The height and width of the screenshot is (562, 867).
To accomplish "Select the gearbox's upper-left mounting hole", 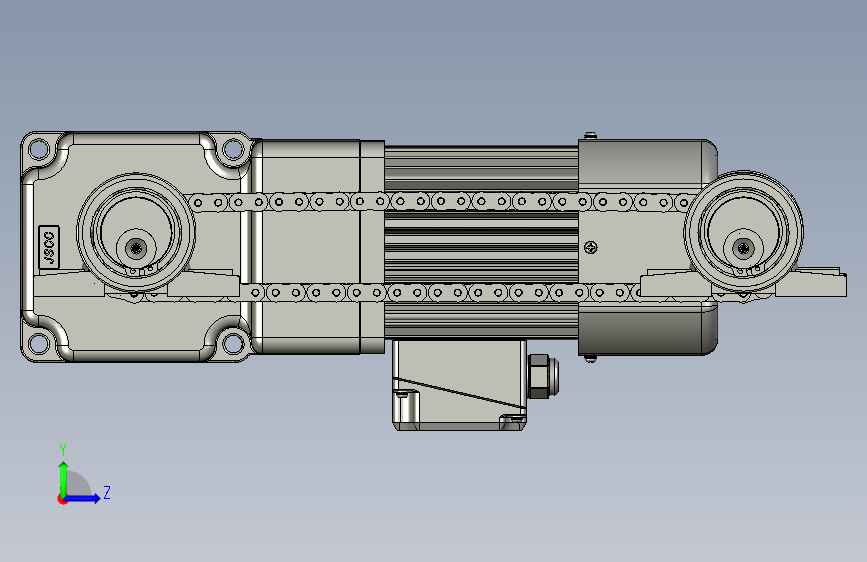I will 39,149.
